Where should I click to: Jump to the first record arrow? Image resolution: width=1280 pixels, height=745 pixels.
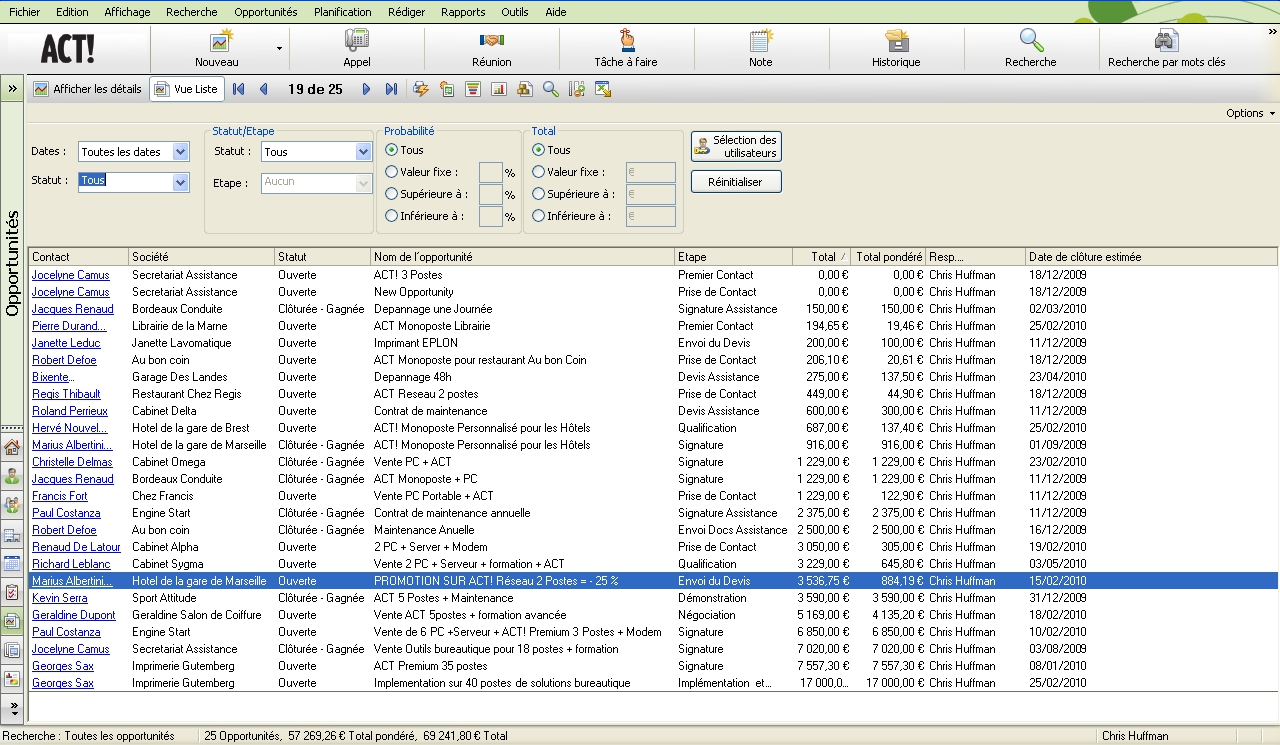pyautogui.click(x=239, y=89)
